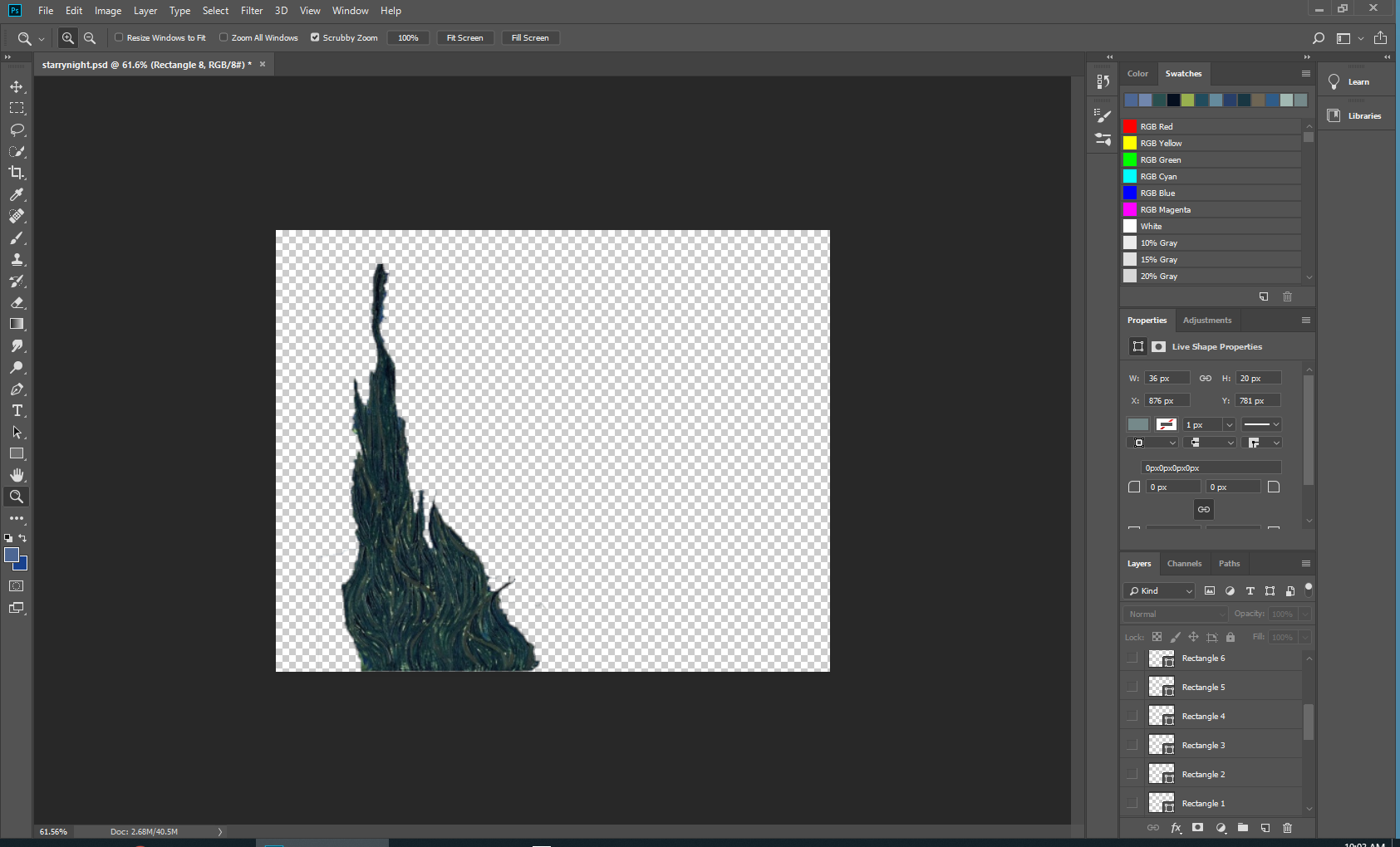Show the Rectangle 5 layer visibility

point(1132,688)
